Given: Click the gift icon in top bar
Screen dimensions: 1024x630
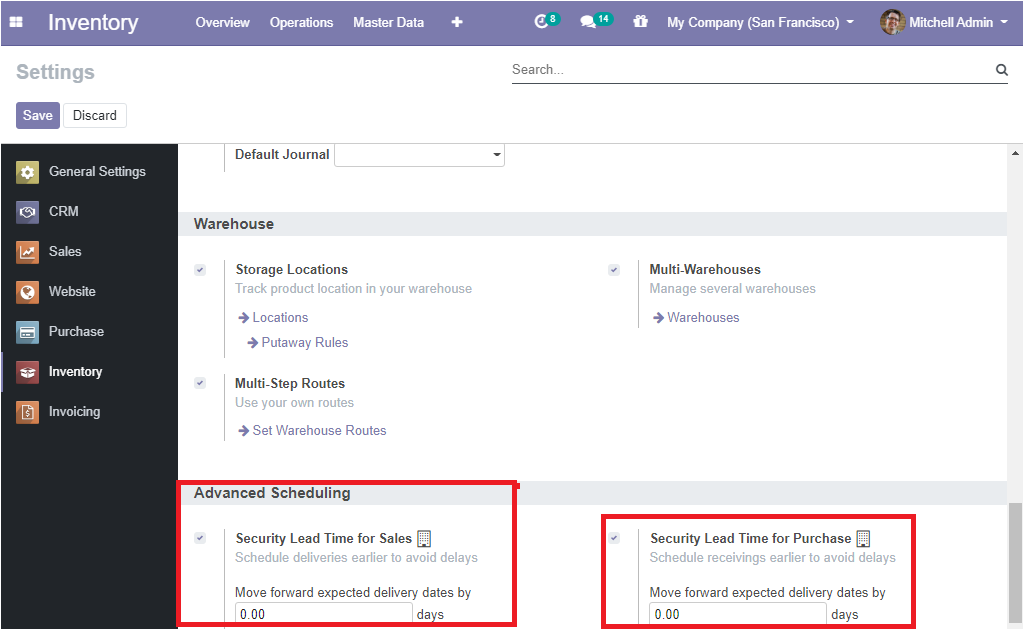Looking at the screenshot, I should tap(640, 22).
